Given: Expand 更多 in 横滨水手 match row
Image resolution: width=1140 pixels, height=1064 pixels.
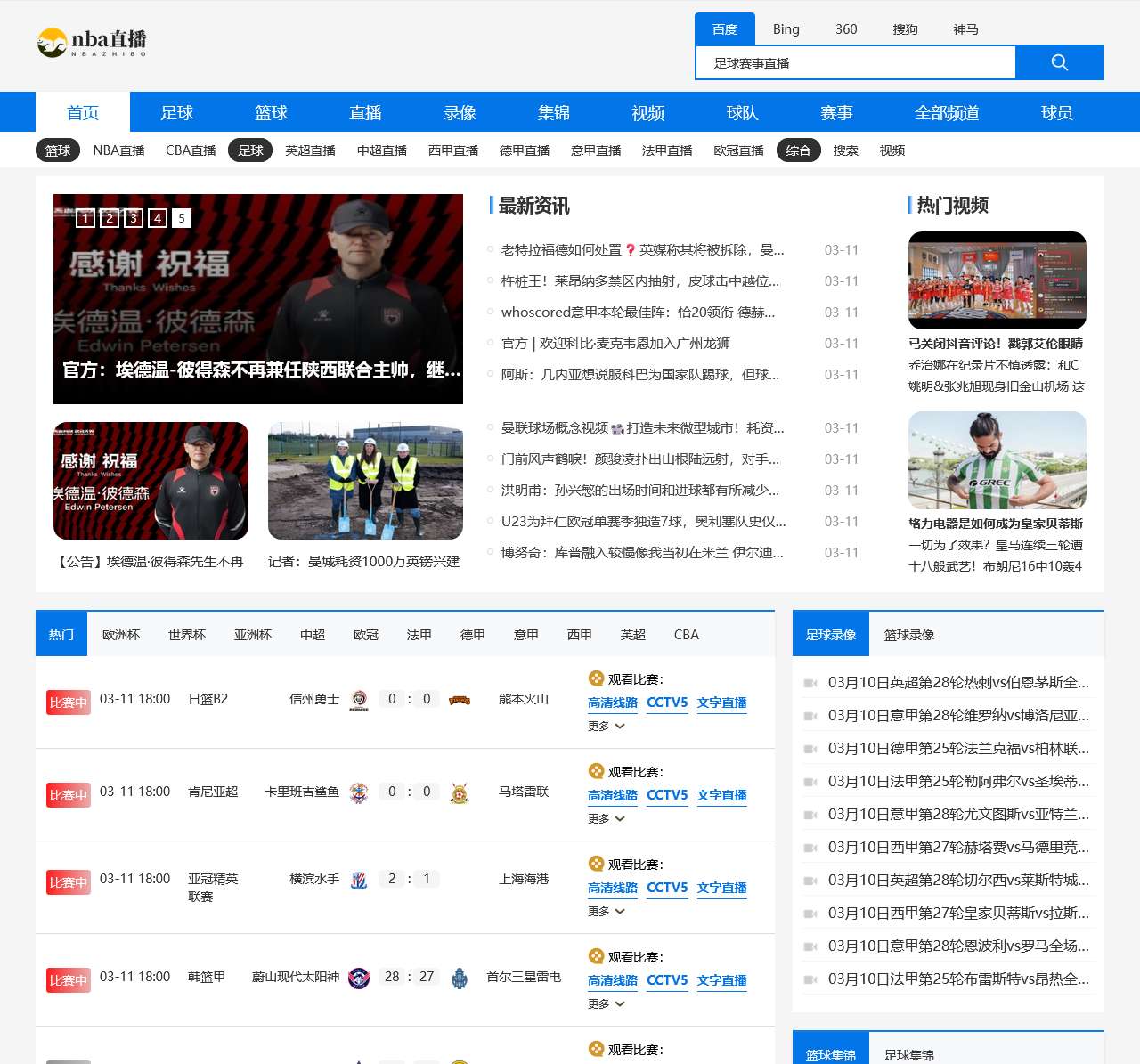Looking at the screenshot, I should click(x=607, y=912).
